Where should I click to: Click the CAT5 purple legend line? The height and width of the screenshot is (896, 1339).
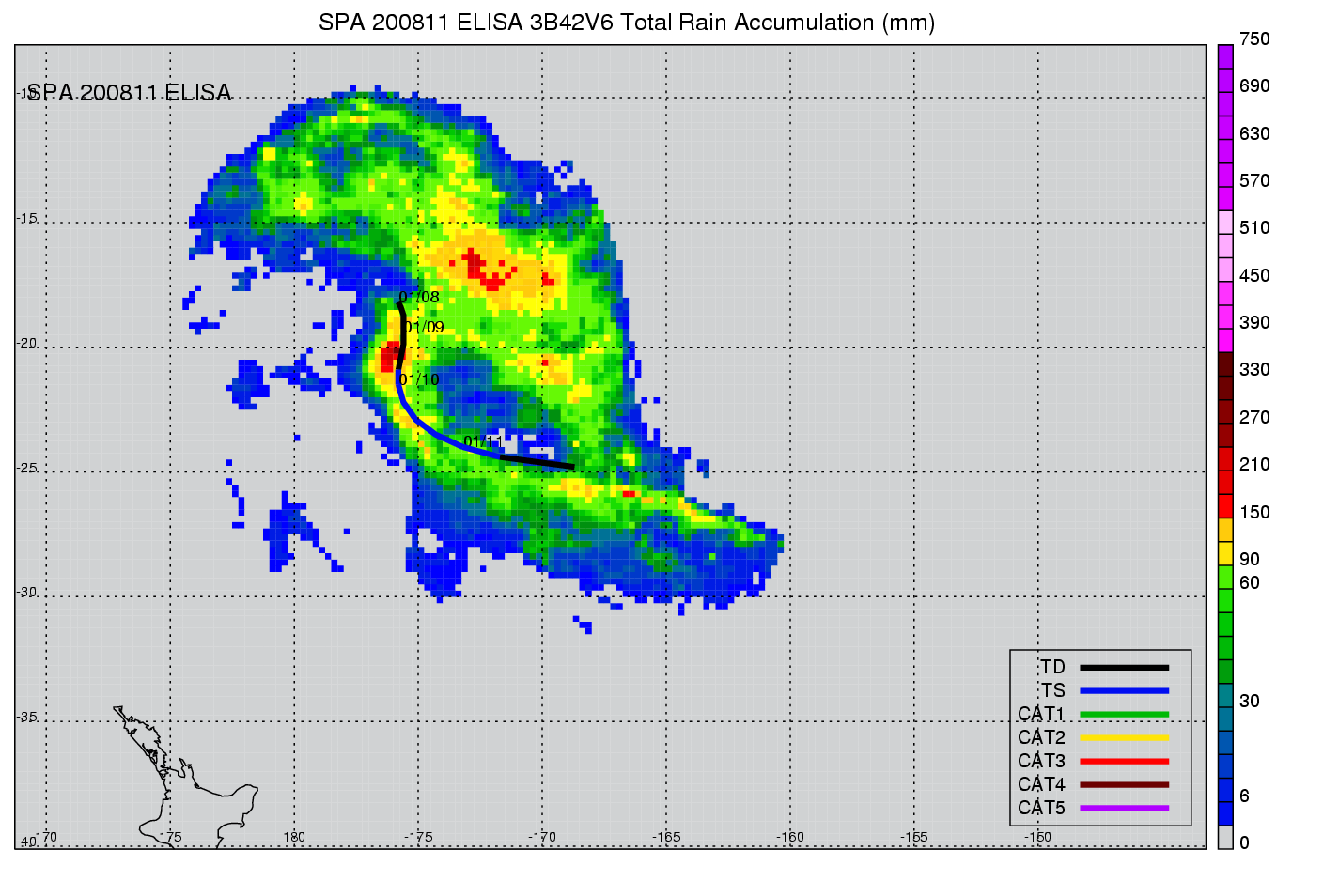click(1124, 809)
